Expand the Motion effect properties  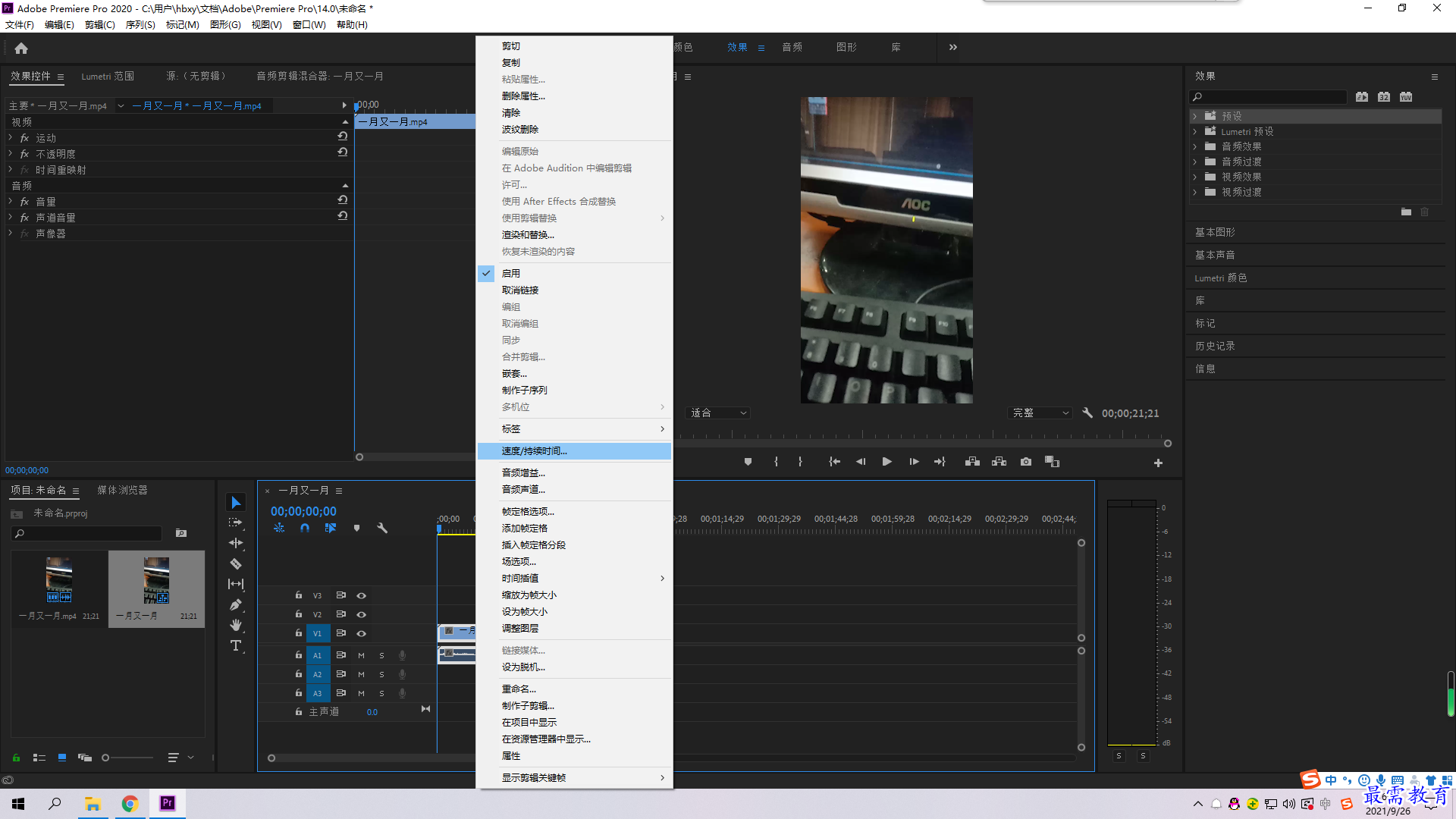(11, 137)
